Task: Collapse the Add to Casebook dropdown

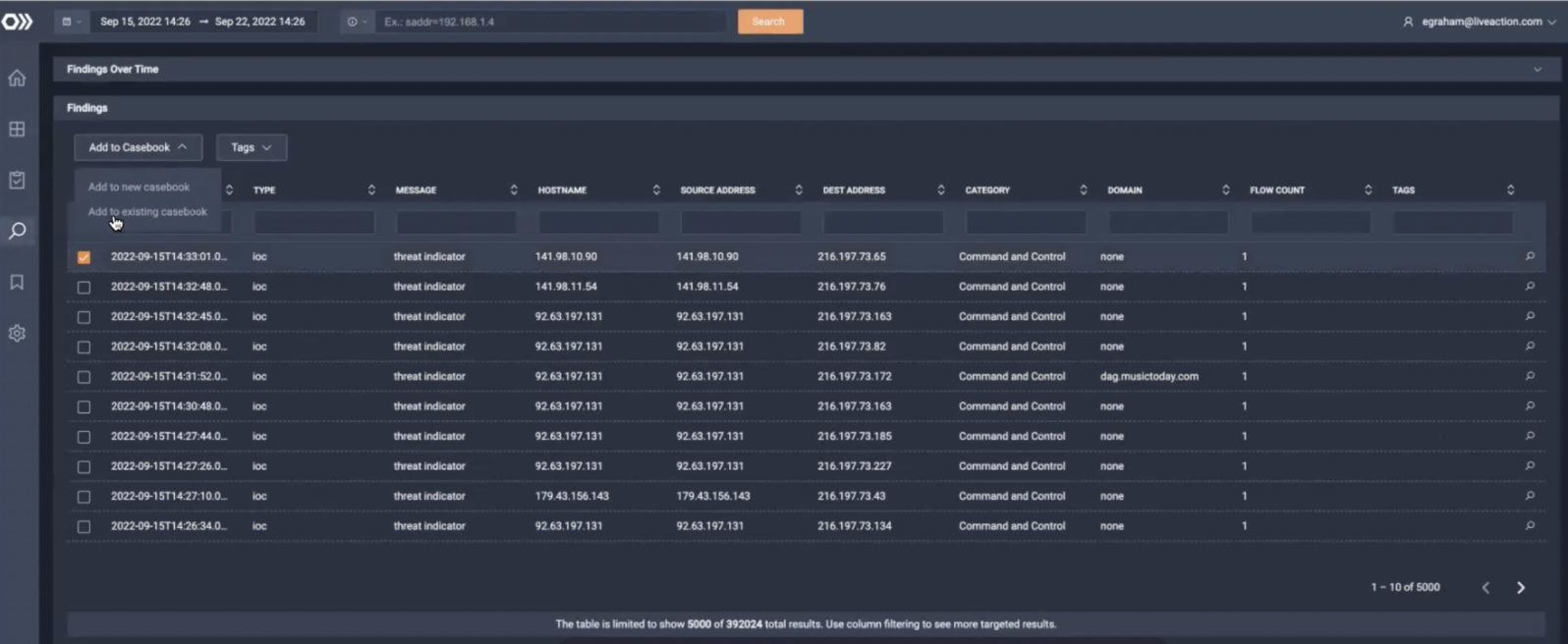Action: coord(138,147)
